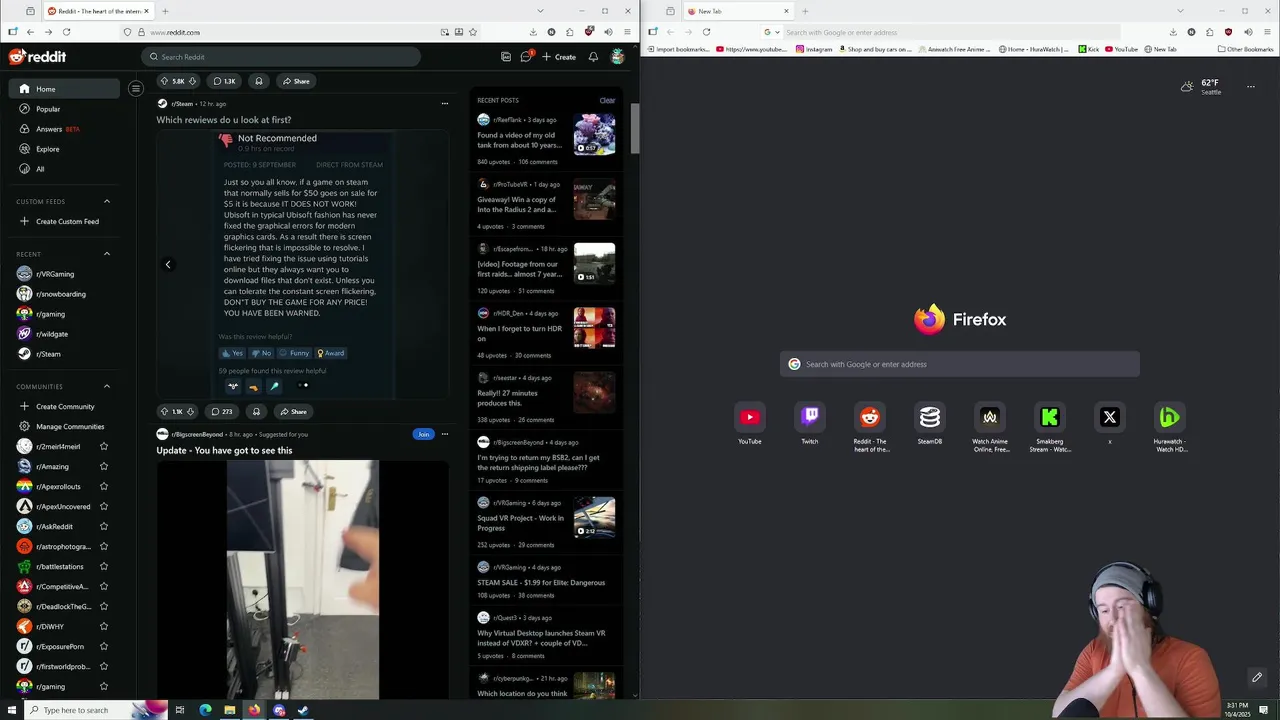
Task: Click the Reddit logo in header
Action: point(37,57)
